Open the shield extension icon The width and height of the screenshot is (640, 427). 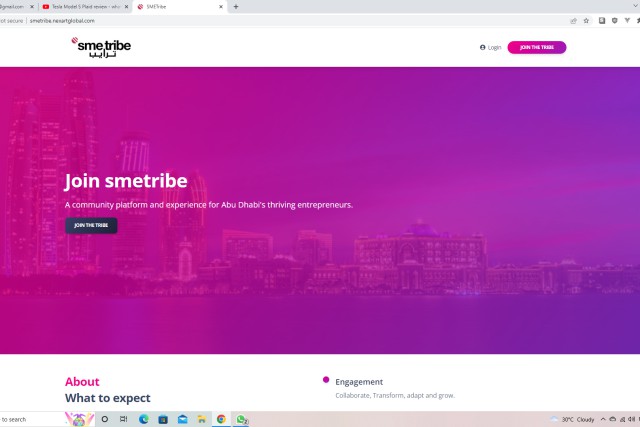[x=614, y=20]
